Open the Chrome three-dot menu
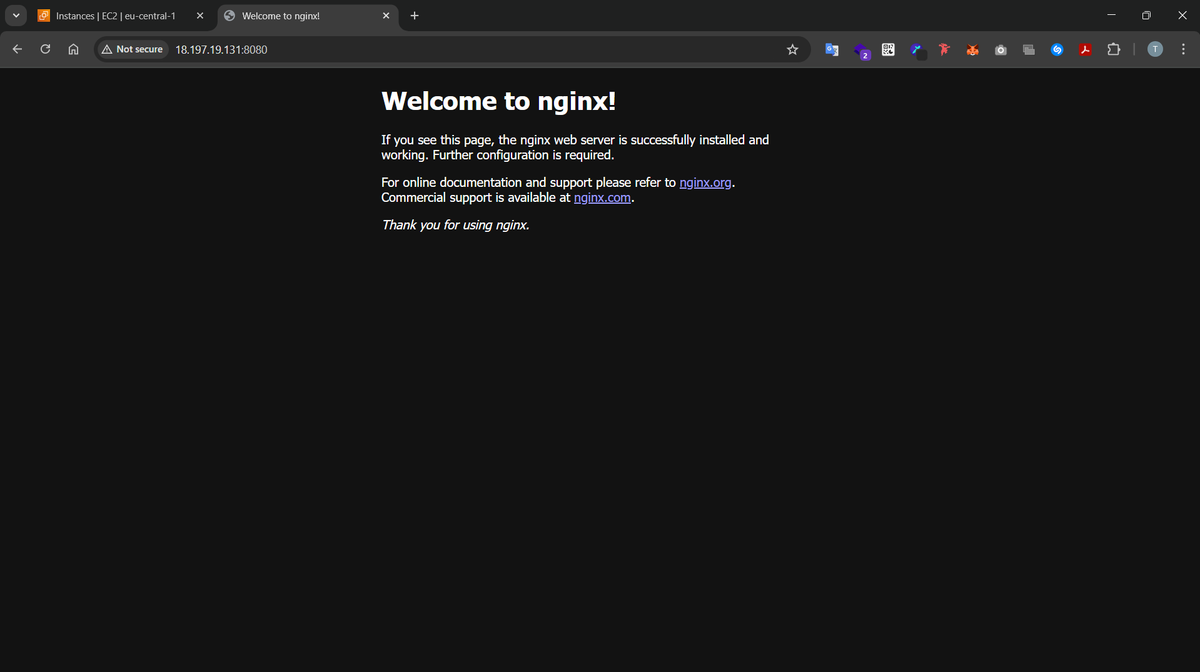The height and width of the screenshot is (672, 1200). point(1183,49)
